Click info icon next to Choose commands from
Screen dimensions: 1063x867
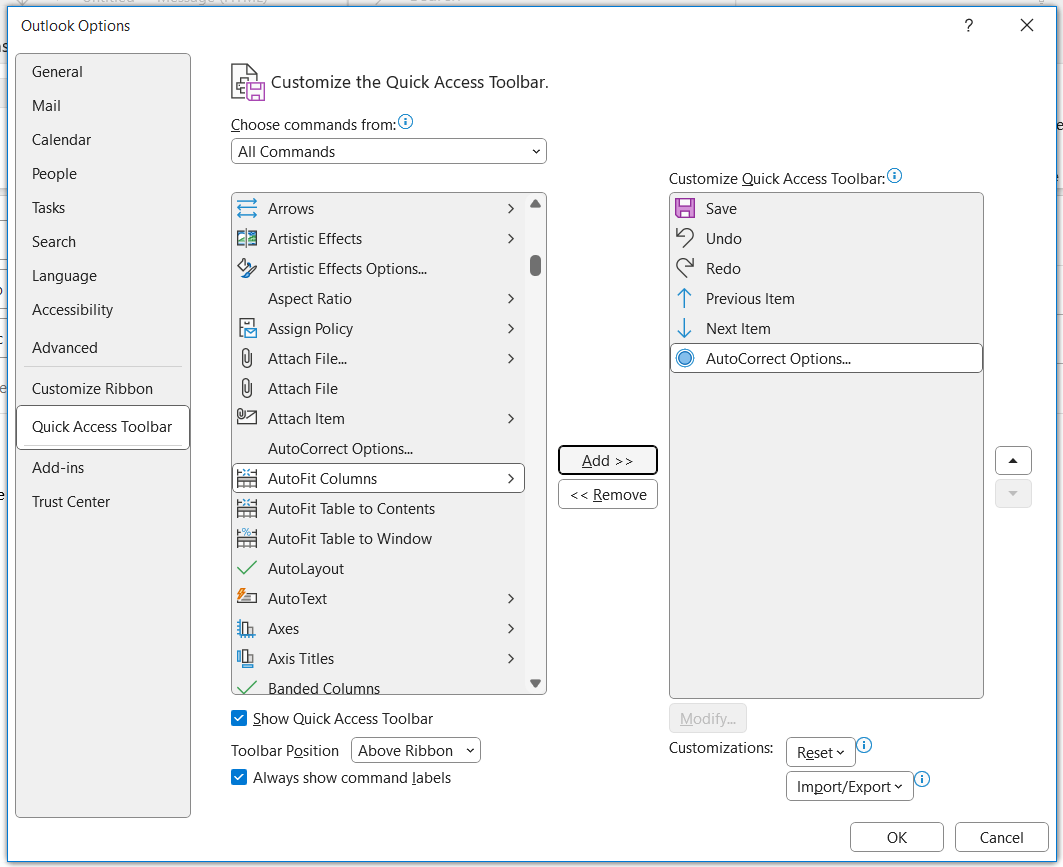pyautogui.click(x=405, y=121)
